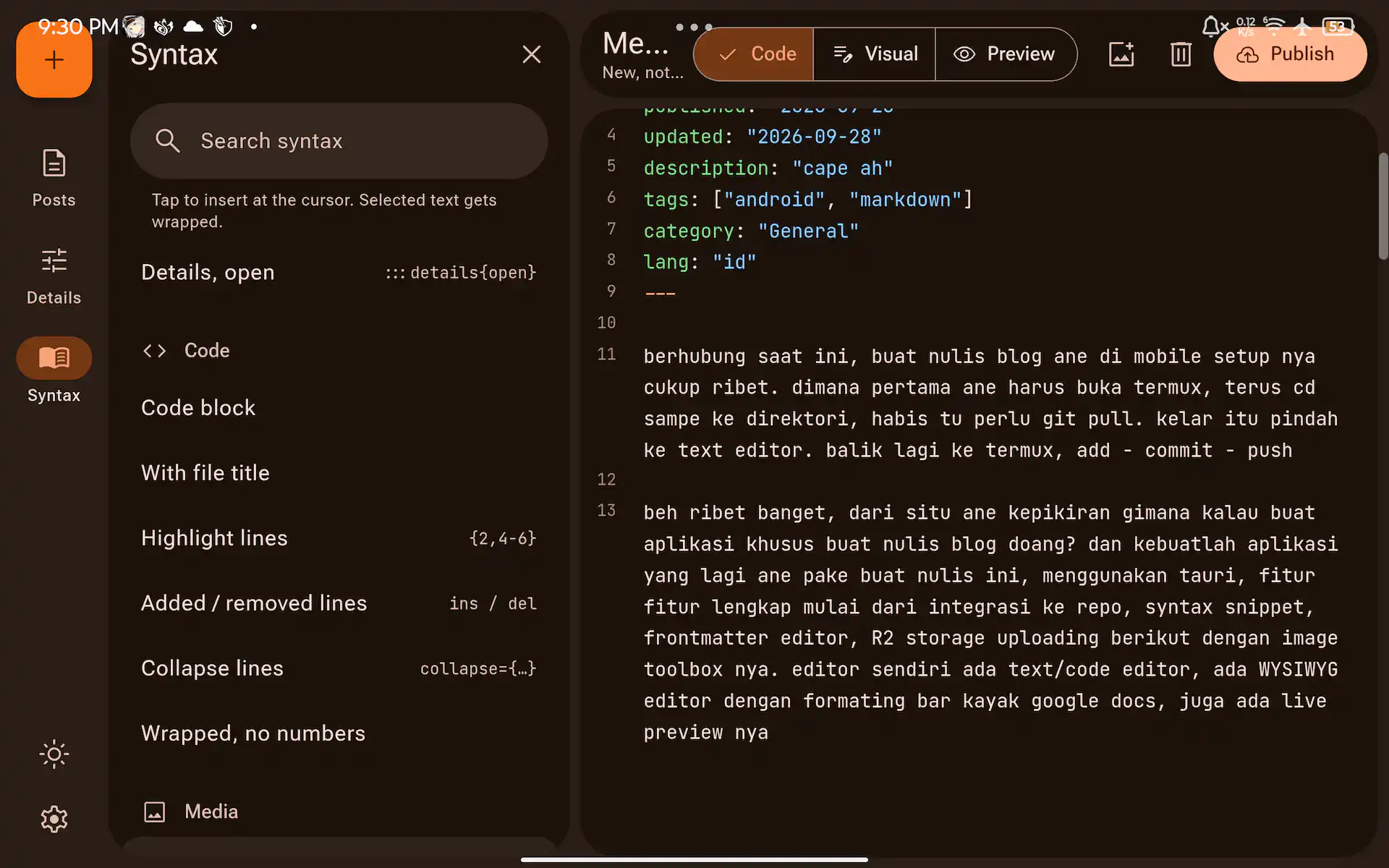Insert Highlight lines snippet
1389x868 pixels.
click(339, 538)
